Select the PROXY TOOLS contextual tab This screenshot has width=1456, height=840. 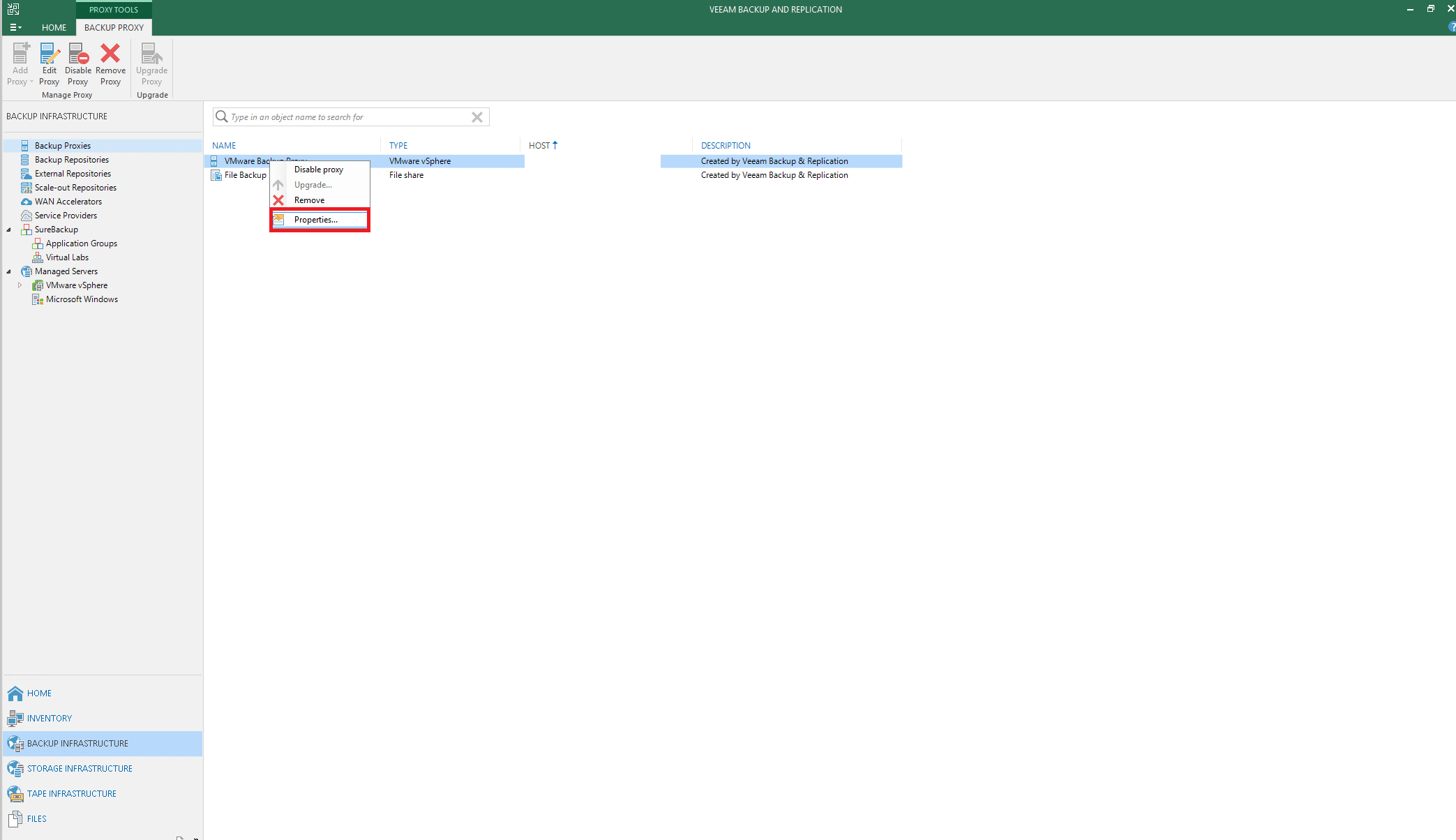tap(114, 10)
